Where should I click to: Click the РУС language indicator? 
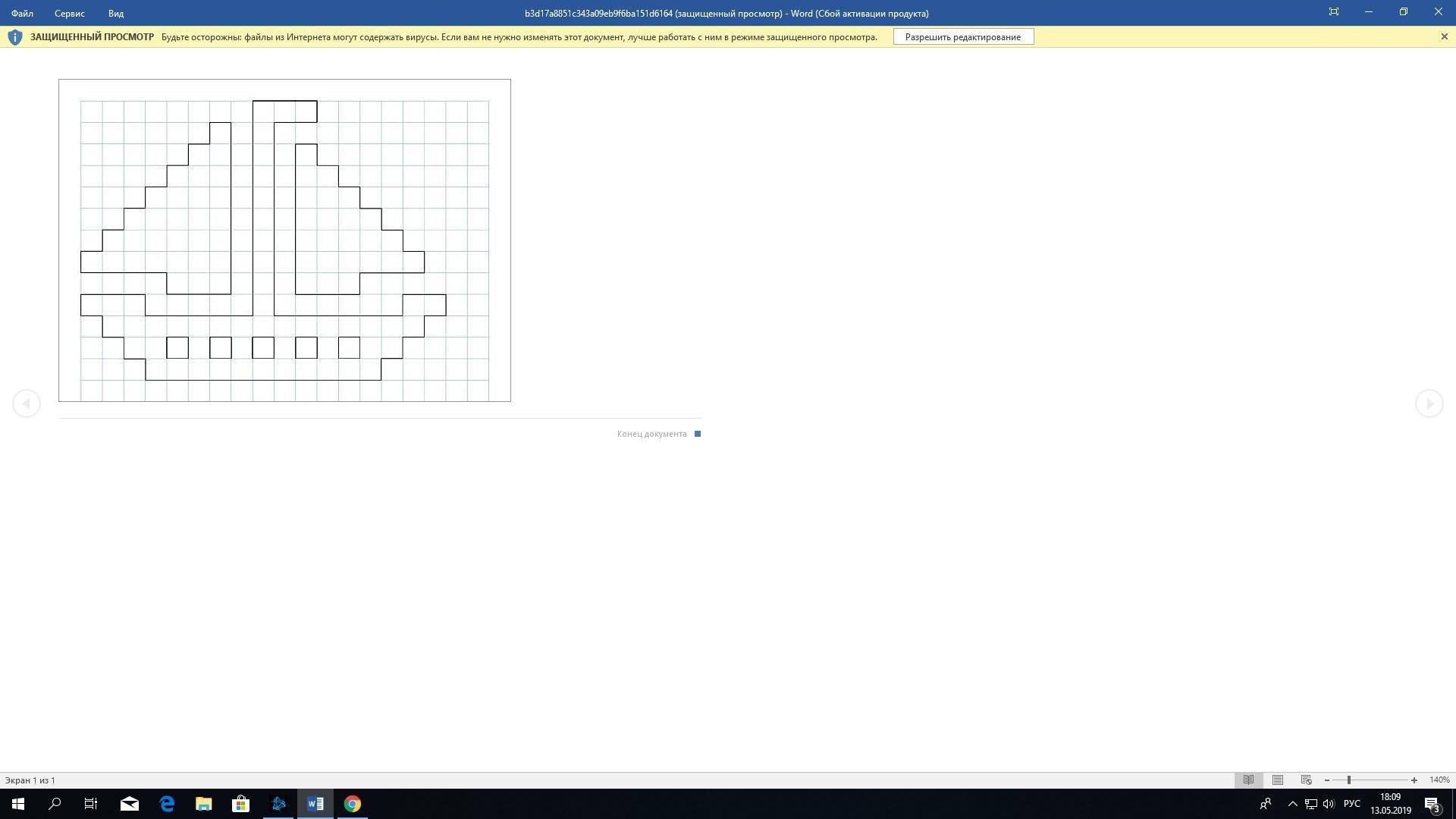[1351, 804]
